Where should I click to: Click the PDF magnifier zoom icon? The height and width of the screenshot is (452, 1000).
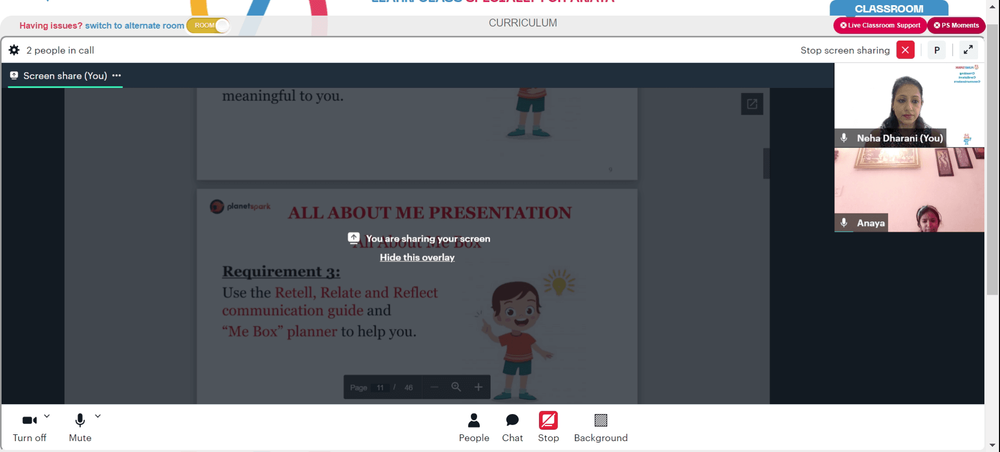click(456, 387)
